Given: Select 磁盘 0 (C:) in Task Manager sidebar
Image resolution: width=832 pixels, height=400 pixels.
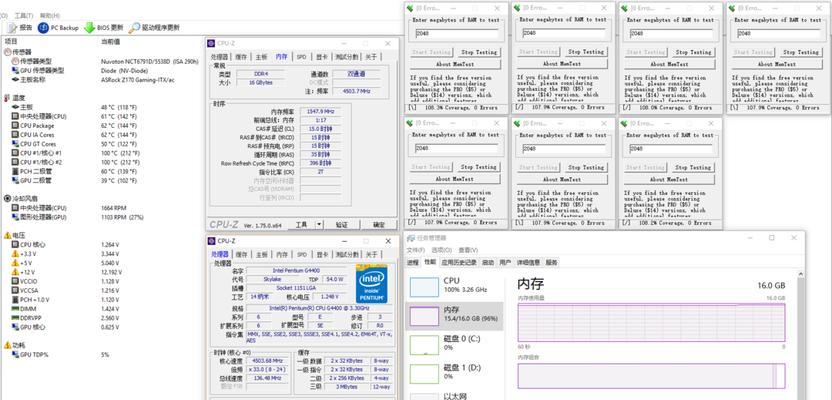Looking at the screenshot, I should pyautogui.click(x=454, y=343).
